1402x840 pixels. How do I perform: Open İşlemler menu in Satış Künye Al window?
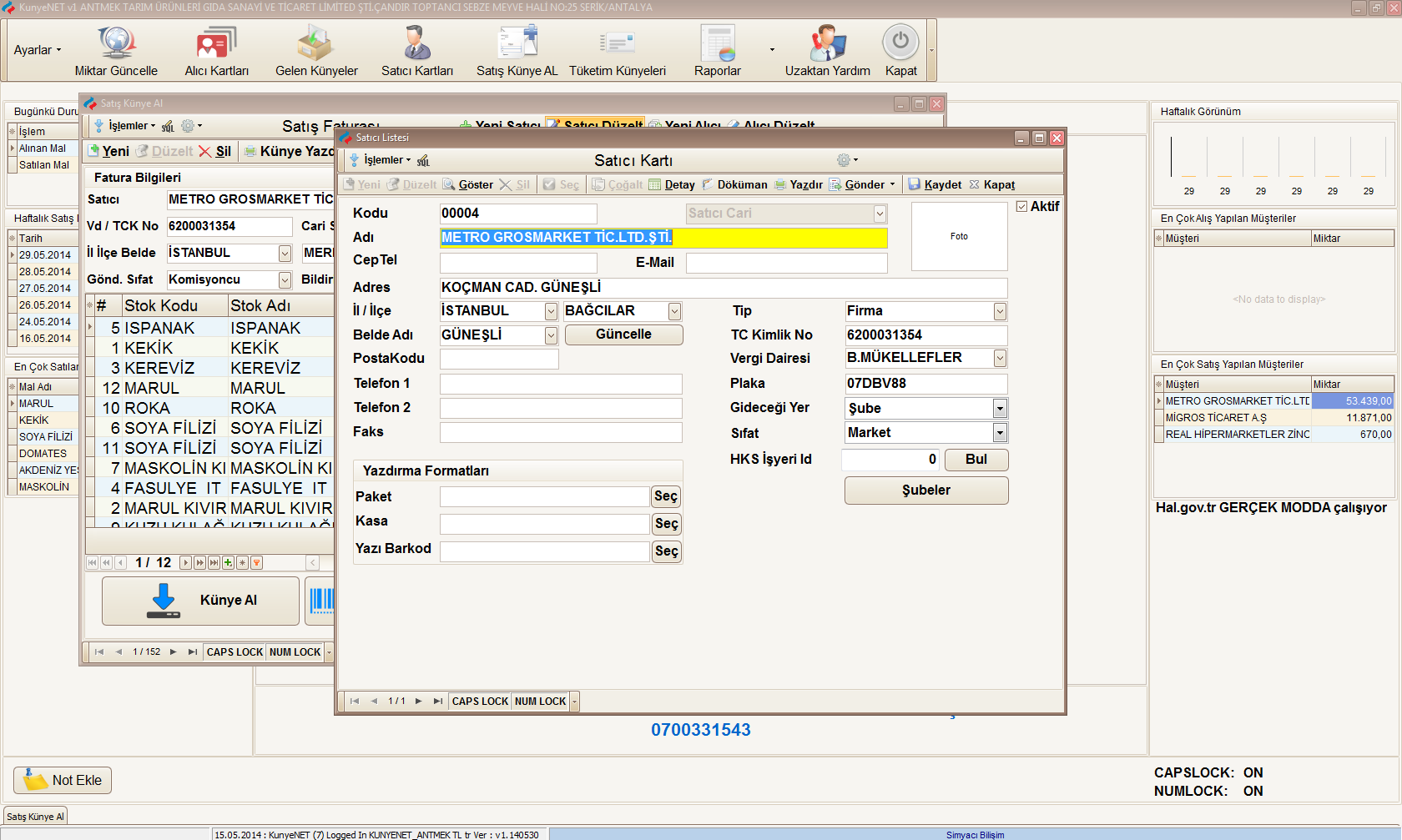point(125,126)
